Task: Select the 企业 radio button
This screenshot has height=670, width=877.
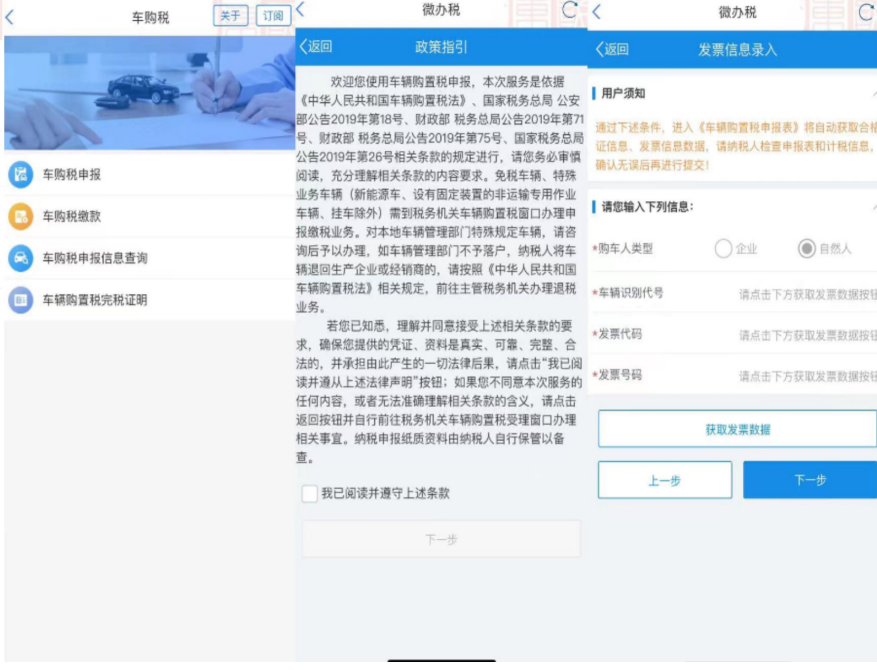Action: (724, 249)
